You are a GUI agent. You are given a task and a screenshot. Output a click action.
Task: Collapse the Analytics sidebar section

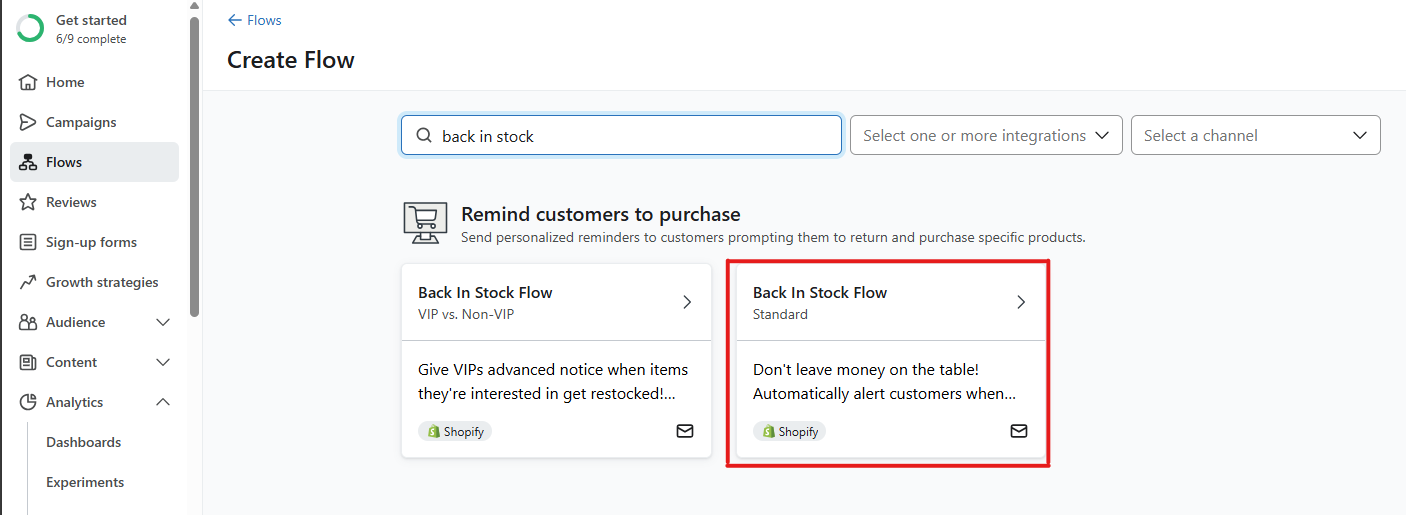point(163,402)
